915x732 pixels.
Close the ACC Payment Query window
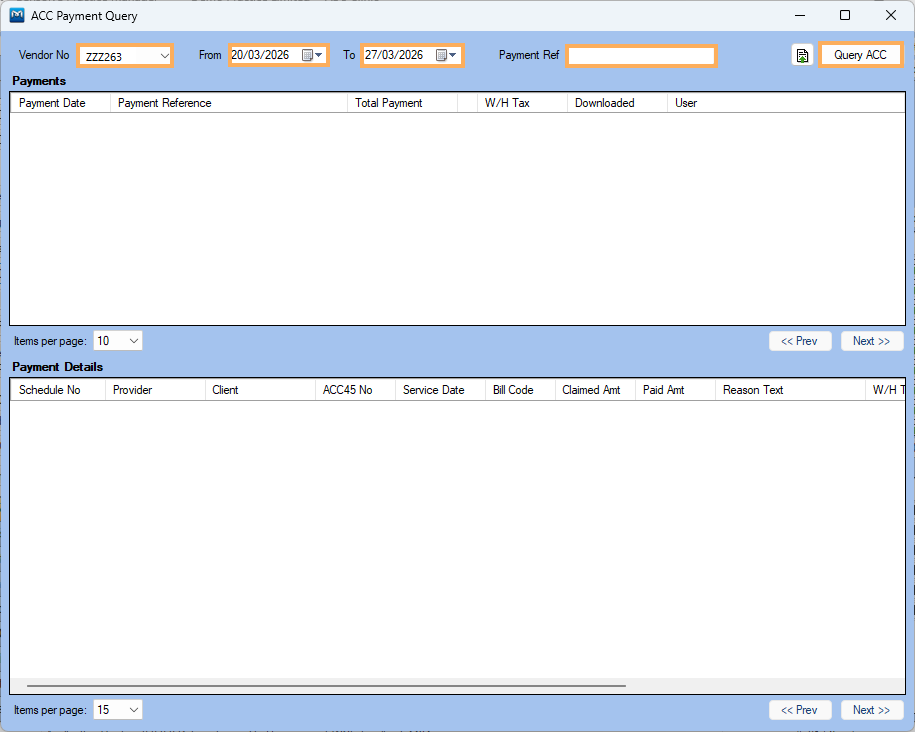890,15
